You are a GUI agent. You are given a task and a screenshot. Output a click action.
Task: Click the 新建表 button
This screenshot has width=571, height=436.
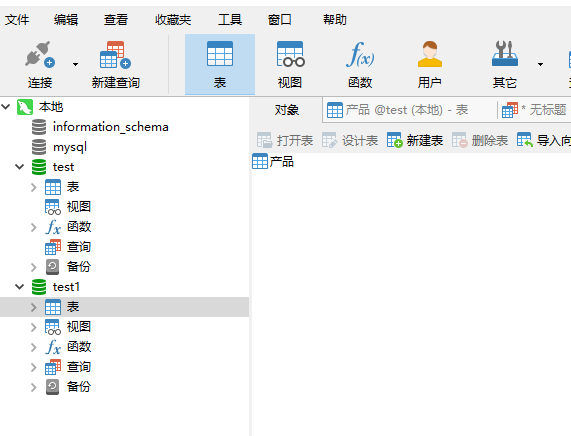click(415, 140)
